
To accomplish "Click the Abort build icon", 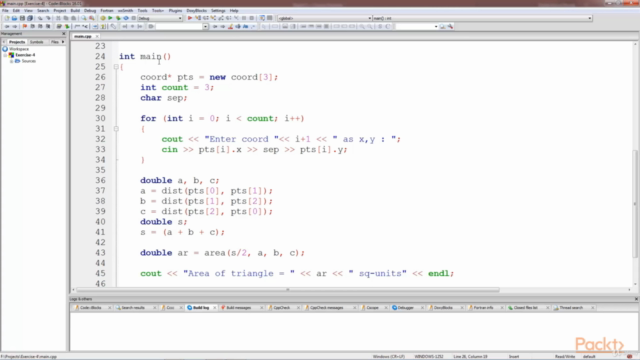I will [x=133, y=18].
